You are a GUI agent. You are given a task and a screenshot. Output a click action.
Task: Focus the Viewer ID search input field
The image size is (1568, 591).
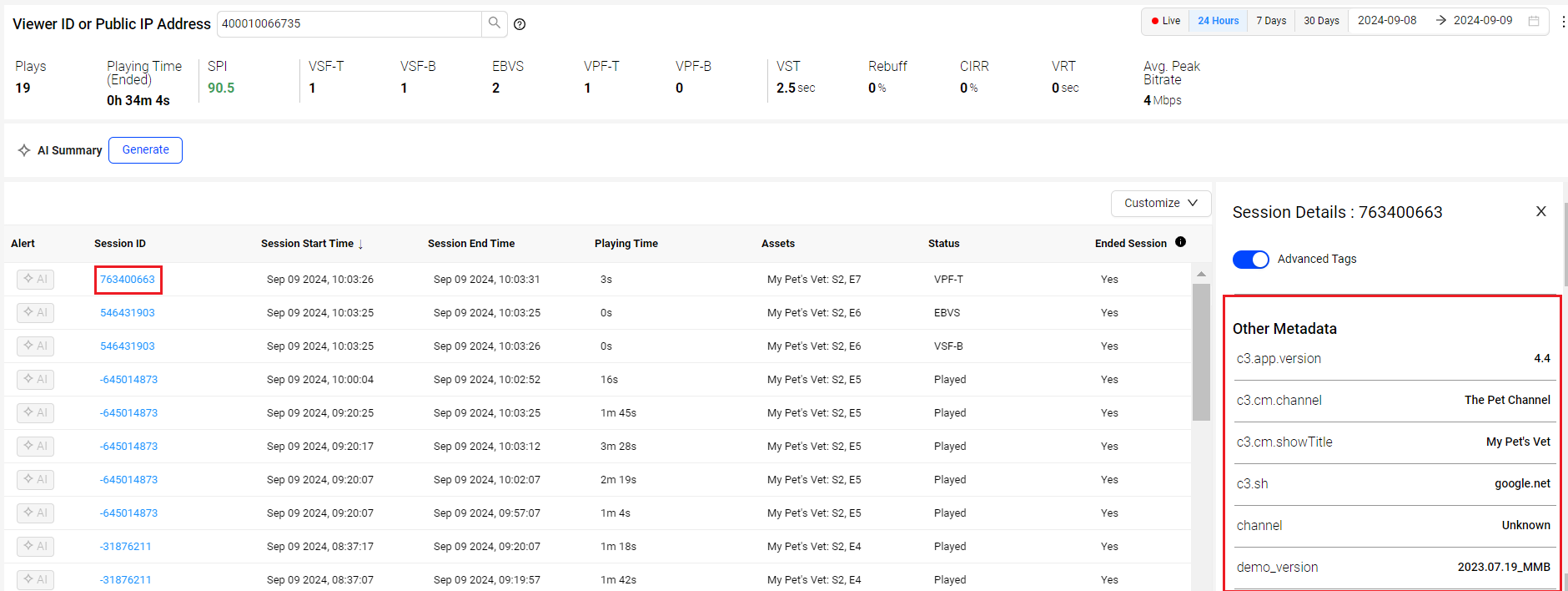pos(349,23)
